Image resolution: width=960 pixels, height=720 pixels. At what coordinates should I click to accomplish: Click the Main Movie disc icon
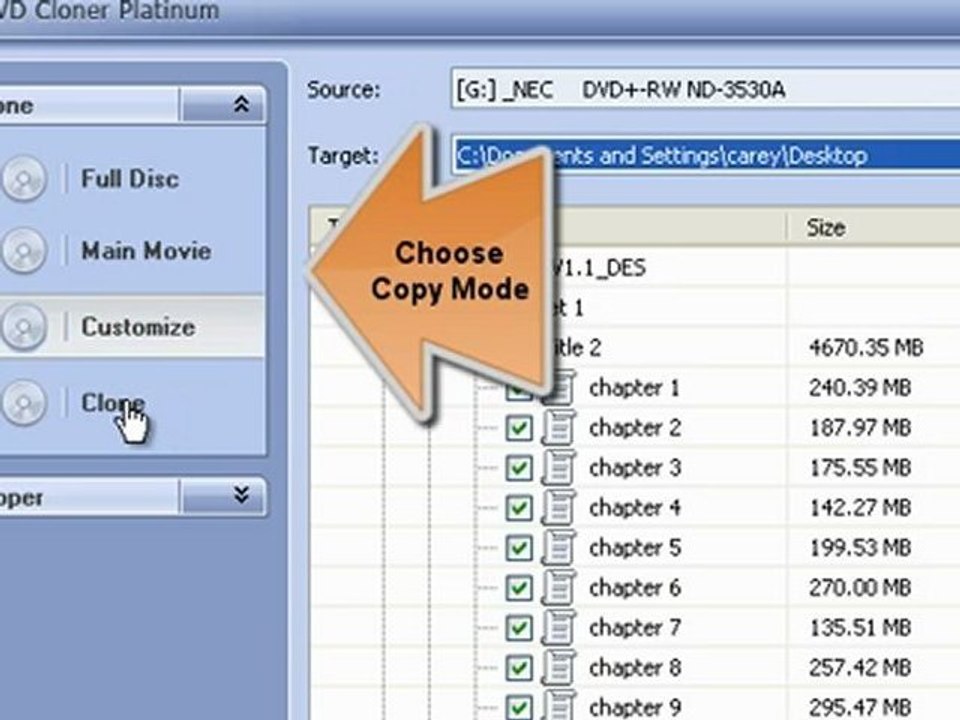click(x=23, y=251)
